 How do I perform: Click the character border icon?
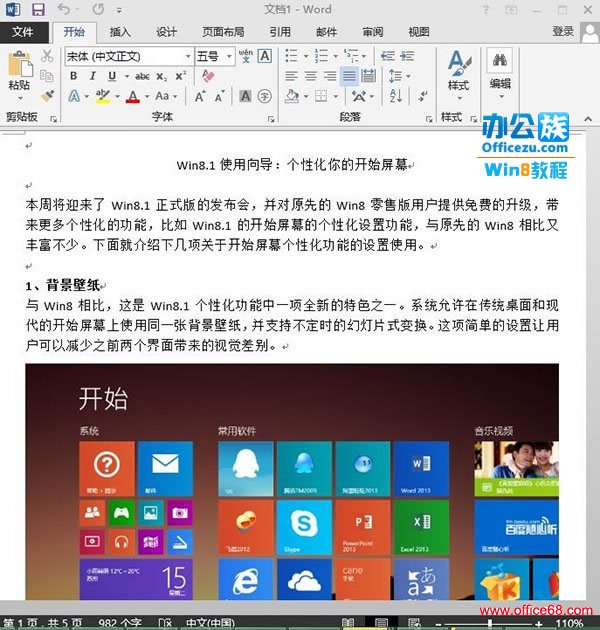click(264, 56)
